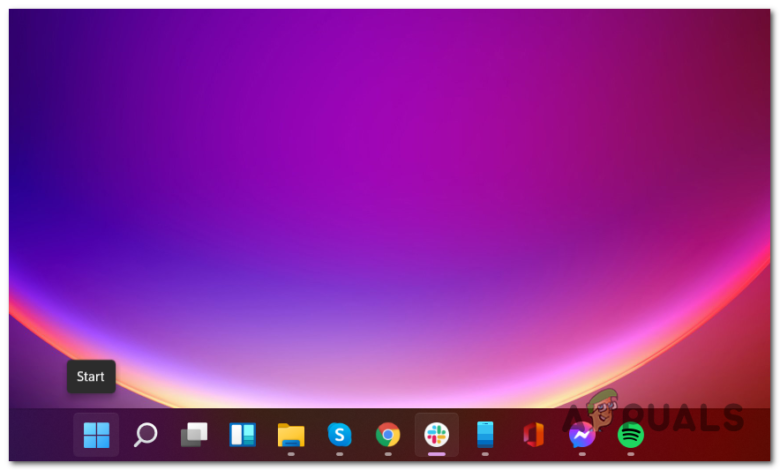Switch to the Slack app

click(436, 435)
